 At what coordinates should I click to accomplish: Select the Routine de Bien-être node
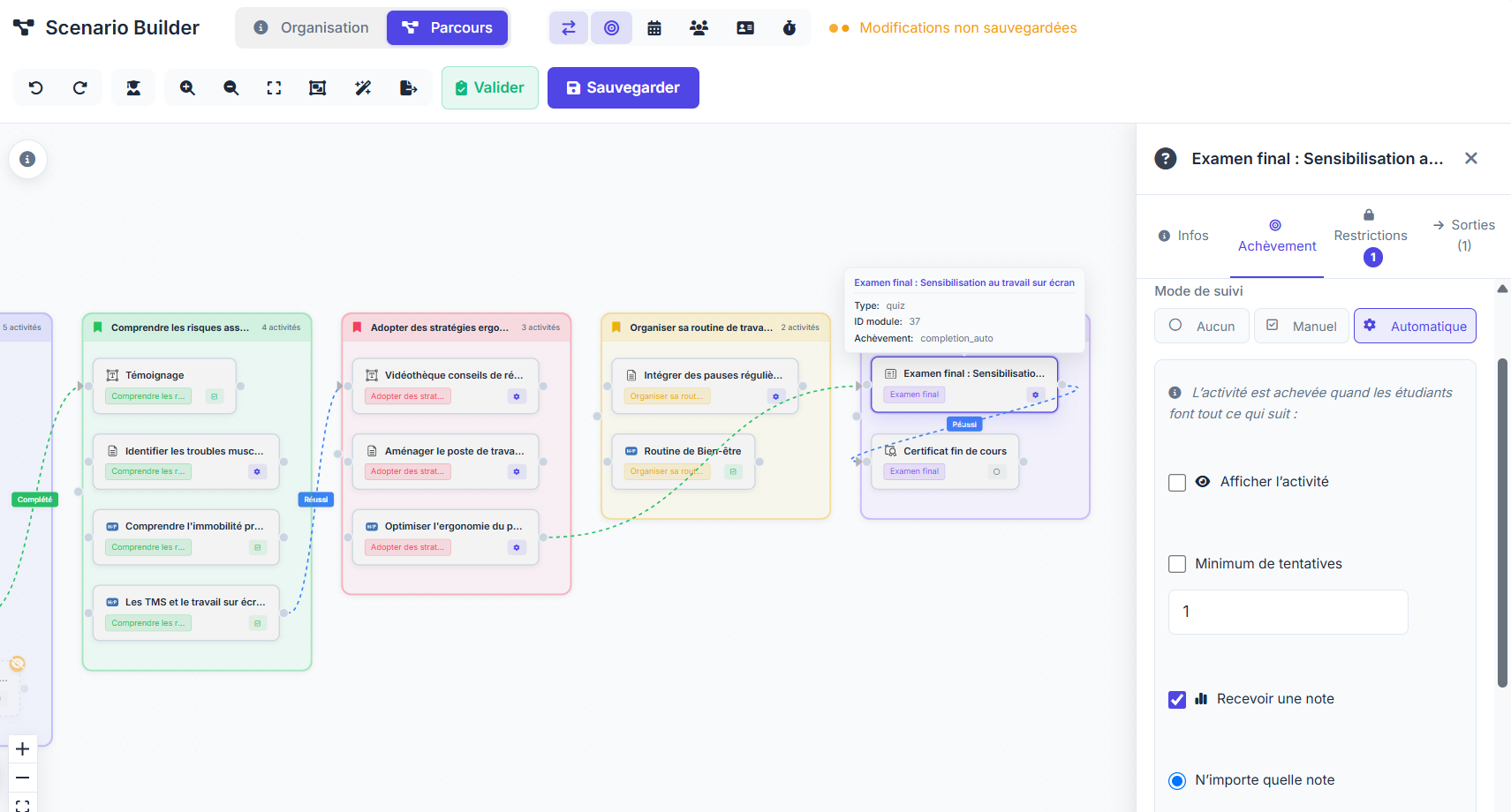684,462
